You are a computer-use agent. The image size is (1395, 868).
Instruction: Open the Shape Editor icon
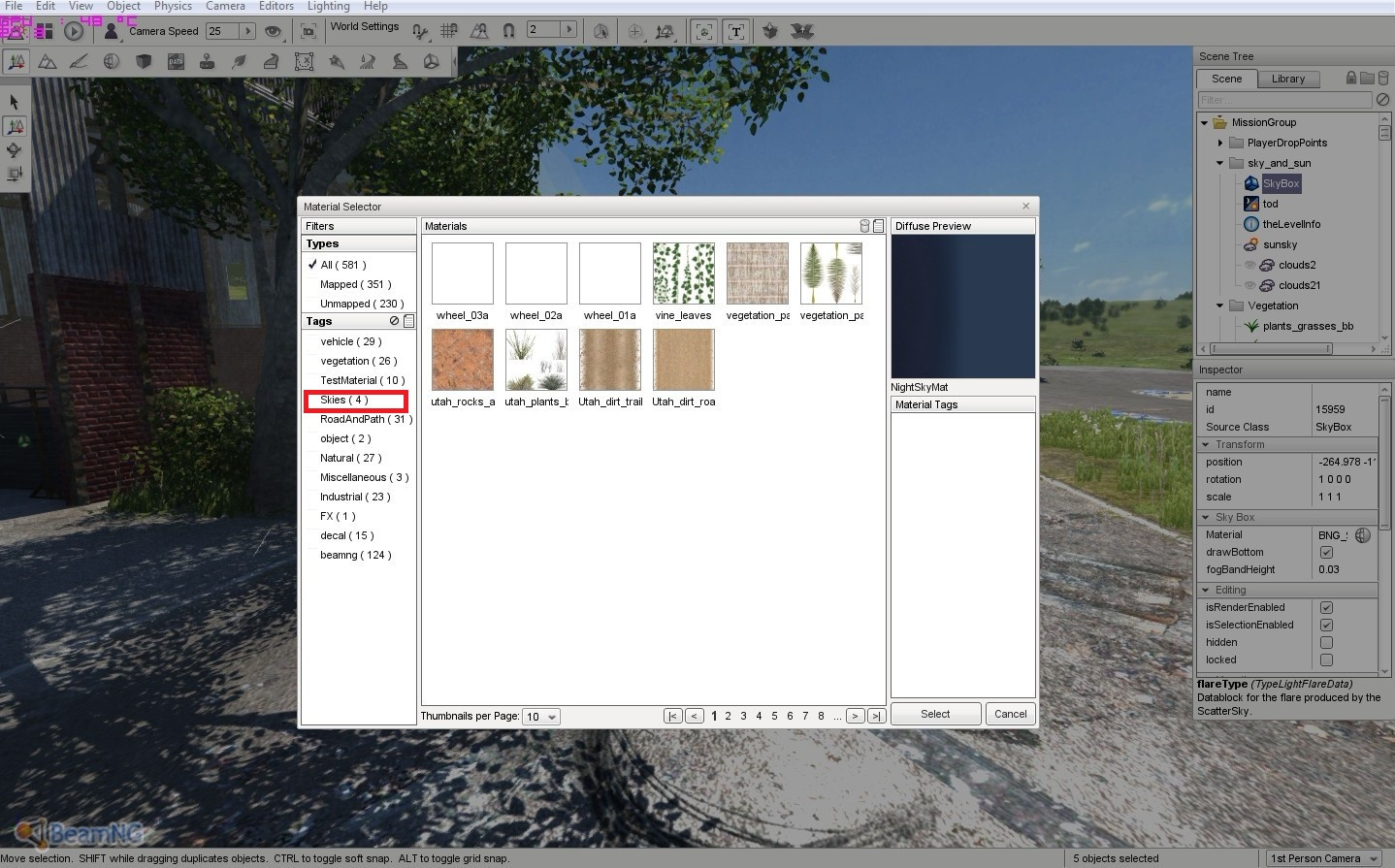point(430,62)
